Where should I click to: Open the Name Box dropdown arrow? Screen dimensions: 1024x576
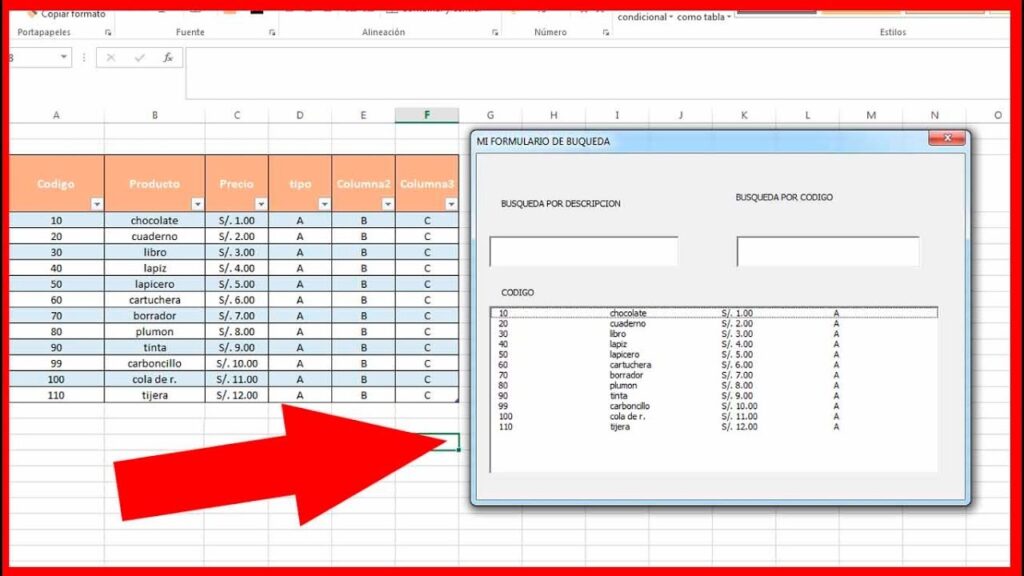click(63, 57)
